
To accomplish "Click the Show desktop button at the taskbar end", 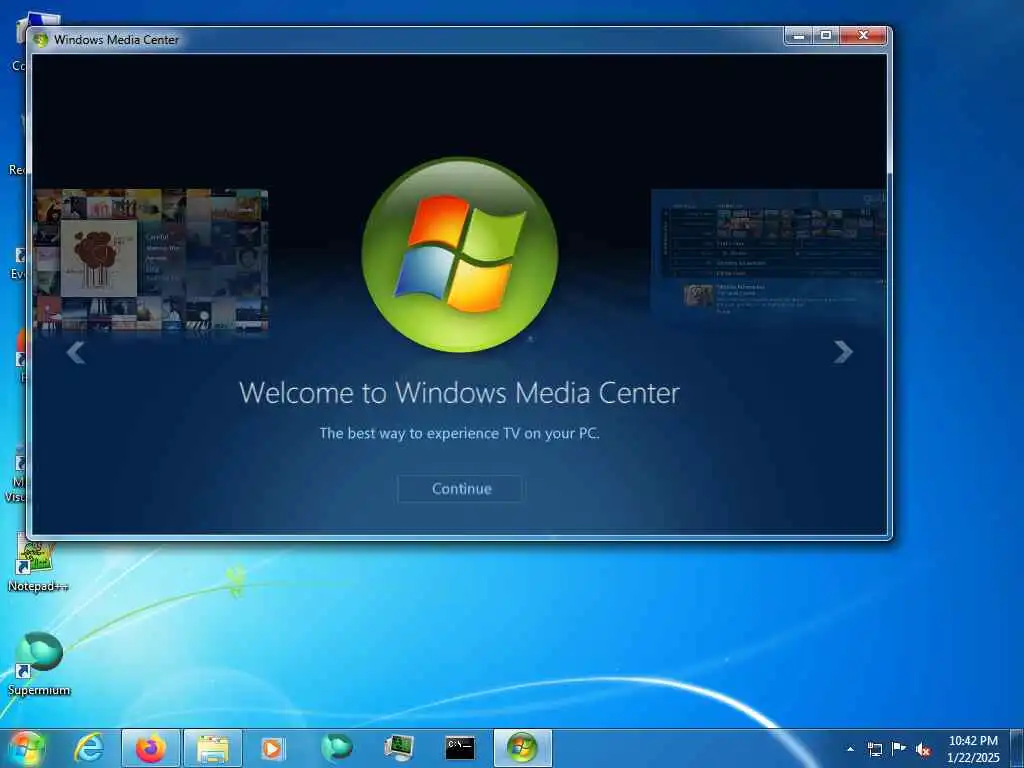I will point(1017,748).
